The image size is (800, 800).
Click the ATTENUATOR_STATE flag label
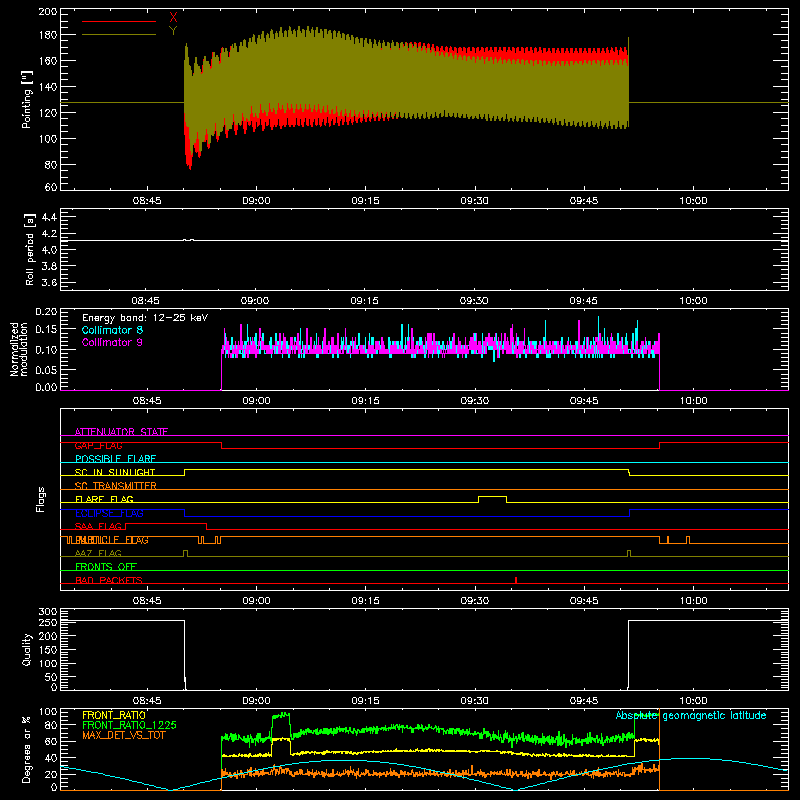pyautogui.click(x=121, y=432)
